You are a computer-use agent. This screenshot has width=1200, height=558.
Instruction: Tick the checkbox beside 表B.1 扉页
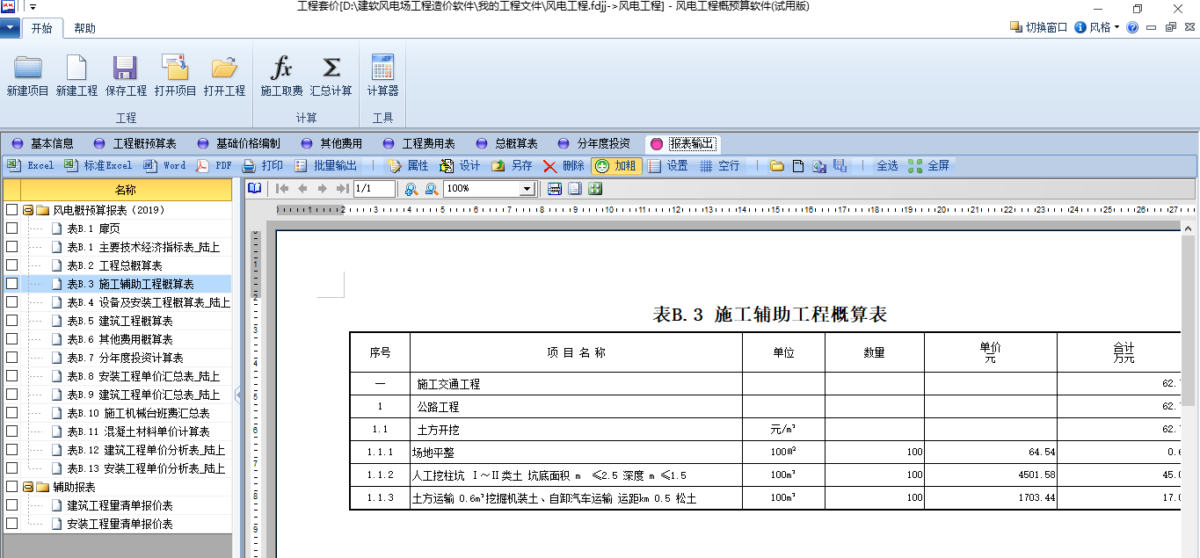tap(12, 229)
